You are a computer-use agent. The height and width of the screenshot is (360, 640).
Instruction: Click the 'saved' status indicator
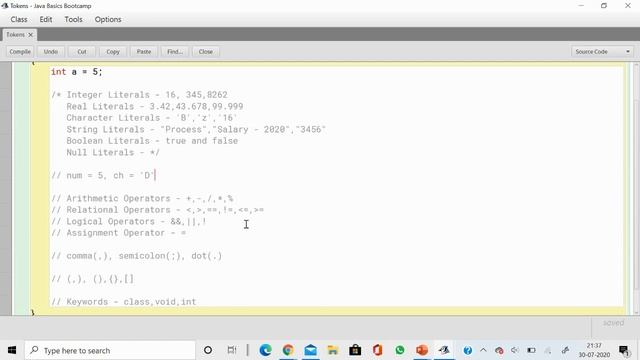coord(613,323)
